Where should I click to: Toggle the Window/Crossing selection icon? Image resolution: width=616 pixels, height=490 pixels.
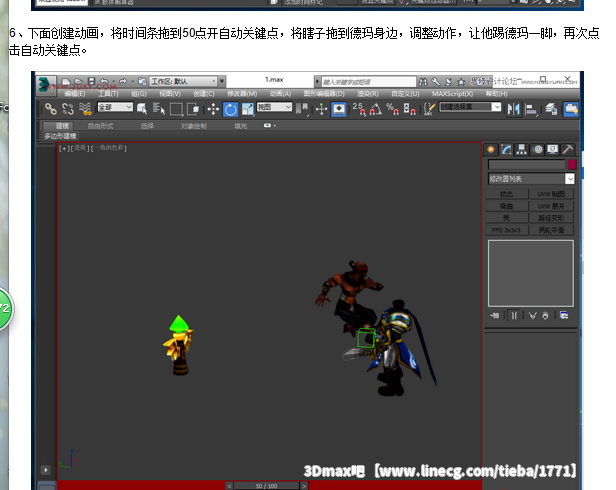(x=193, y=109)
